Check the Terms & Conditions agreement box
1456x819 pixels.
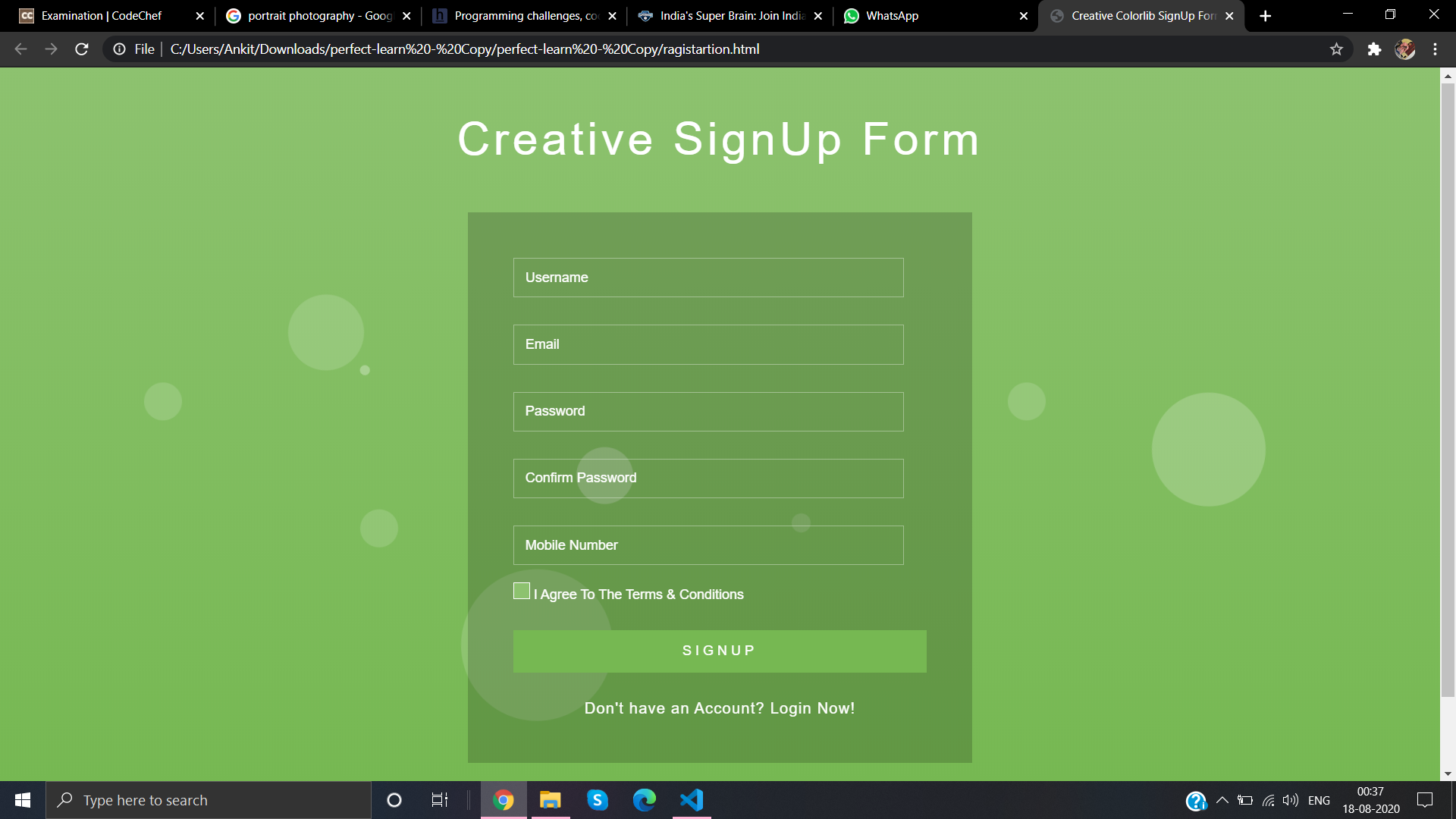[522, 591]
